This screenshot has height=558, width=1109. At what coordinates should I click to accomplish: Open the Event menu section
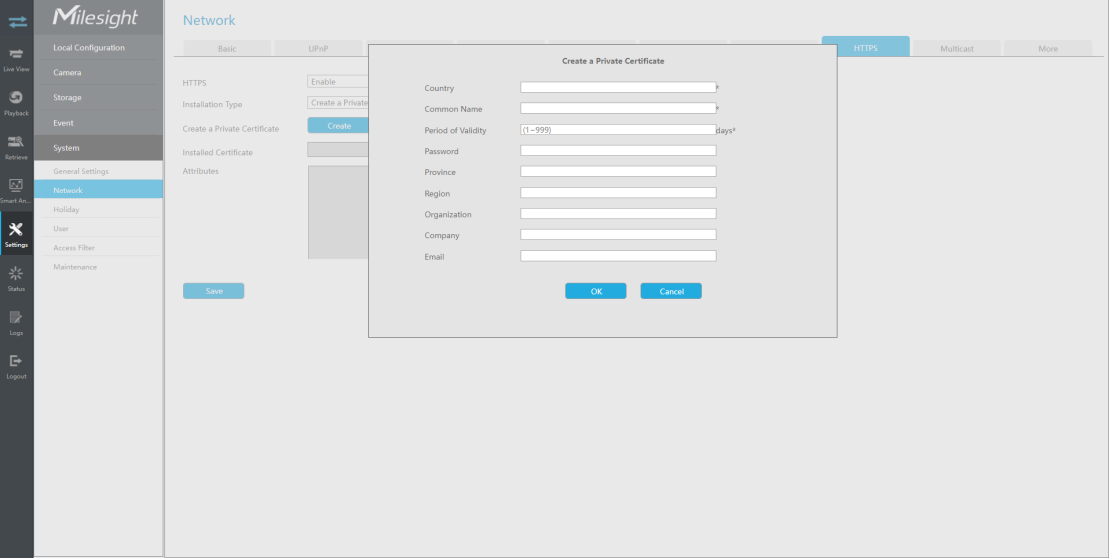coord(98,122)
